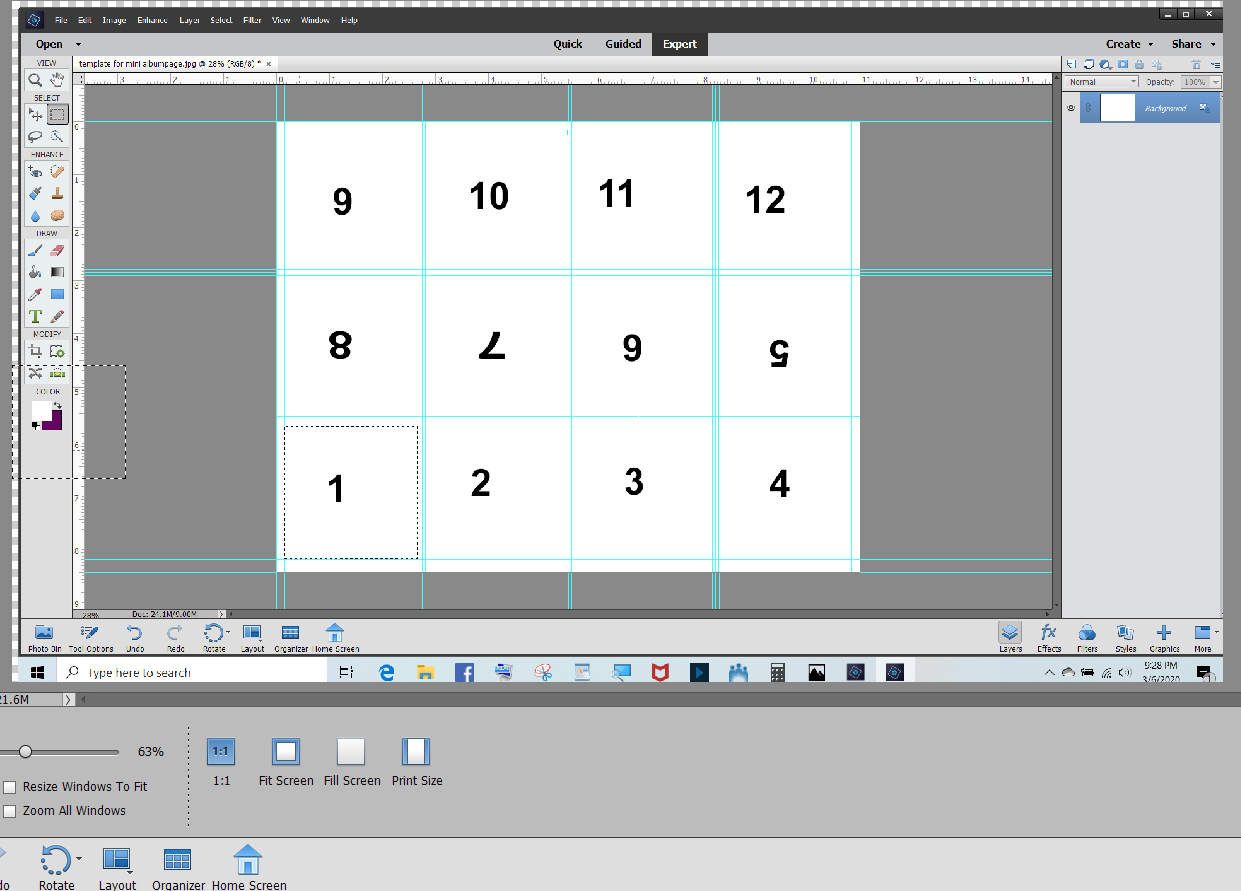
Task: Select the Type tool
Action: point(35,316)
